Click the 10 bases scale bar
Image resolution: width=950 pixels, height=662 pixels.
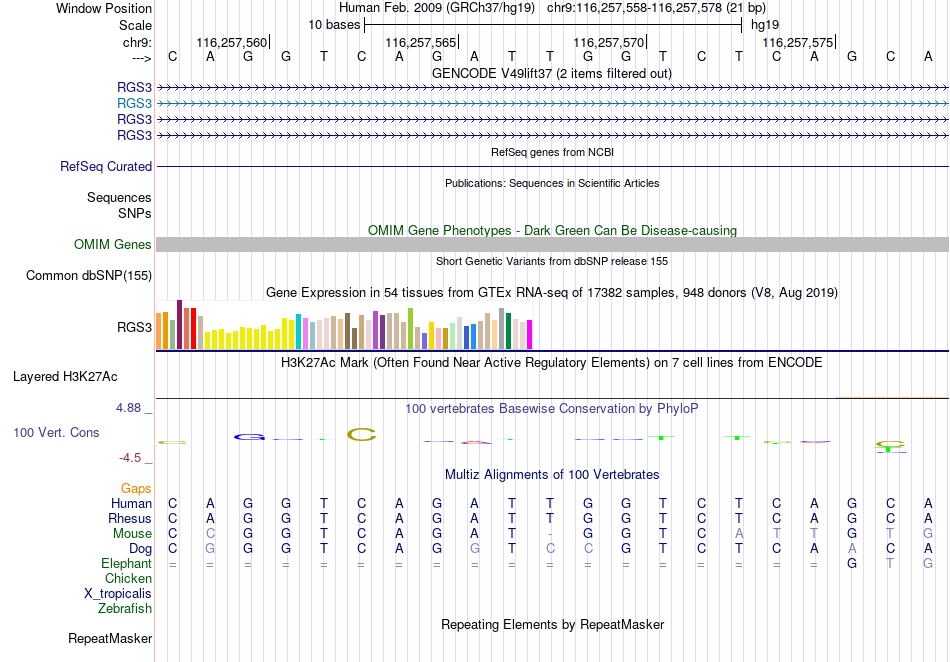(553, 25)
